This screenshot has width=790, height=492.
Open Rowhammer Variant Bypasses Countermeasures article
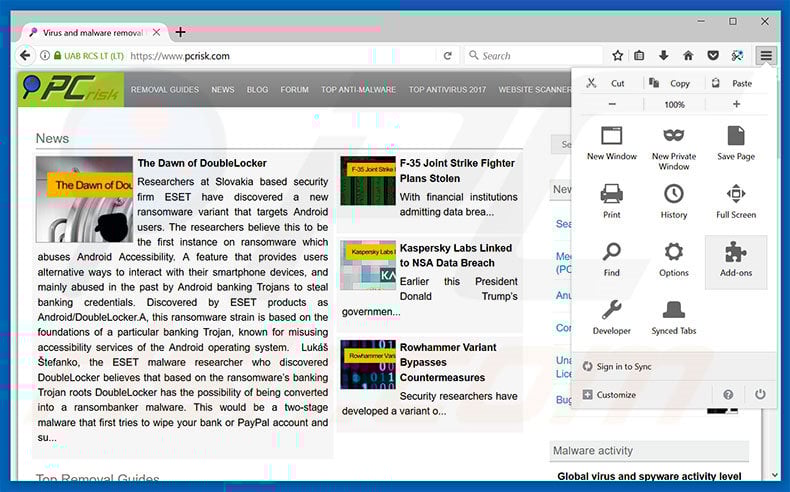coord(448,362)
